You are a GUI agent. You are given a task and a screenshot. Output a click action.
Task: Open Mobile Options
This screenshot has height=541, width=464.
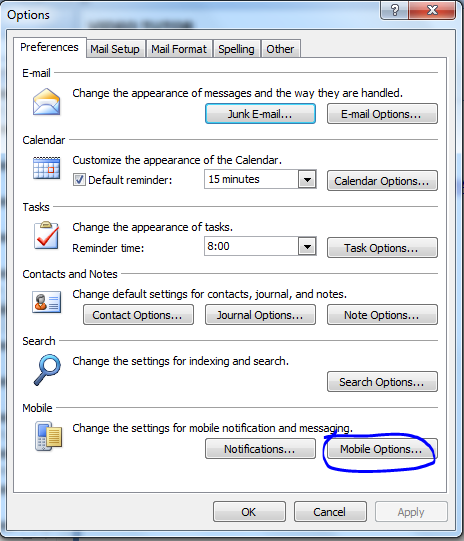click(x=382, y=449)
